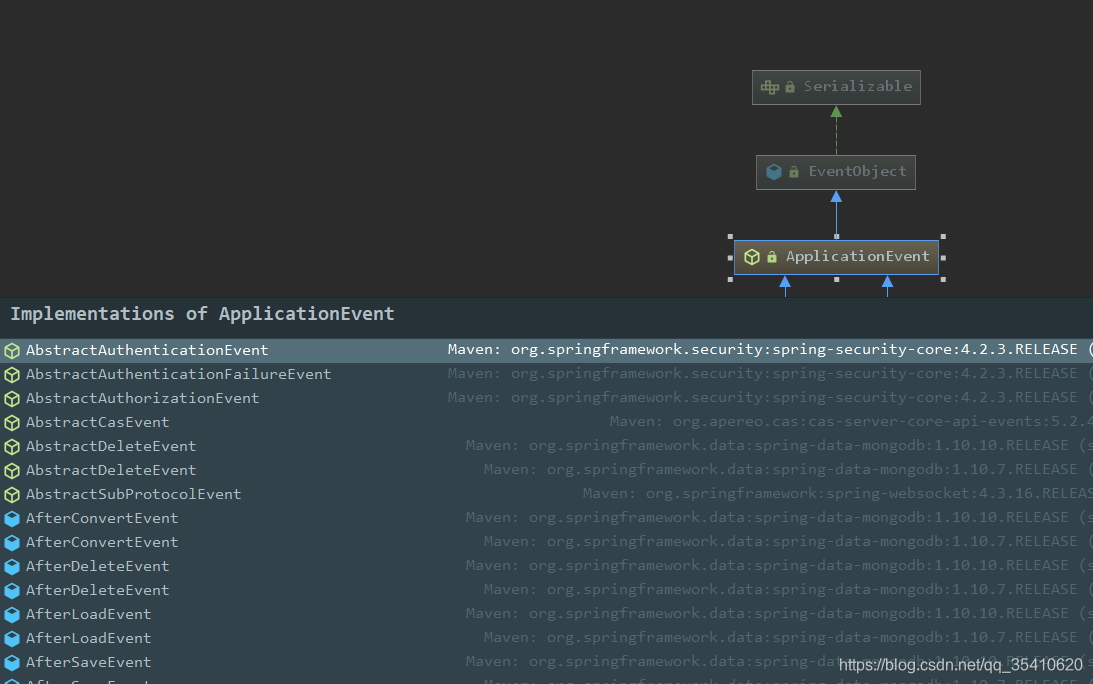
Task: Click the icon of AfterConvertEvent from mongodb 1.10.7
Action: coord(12,542)
